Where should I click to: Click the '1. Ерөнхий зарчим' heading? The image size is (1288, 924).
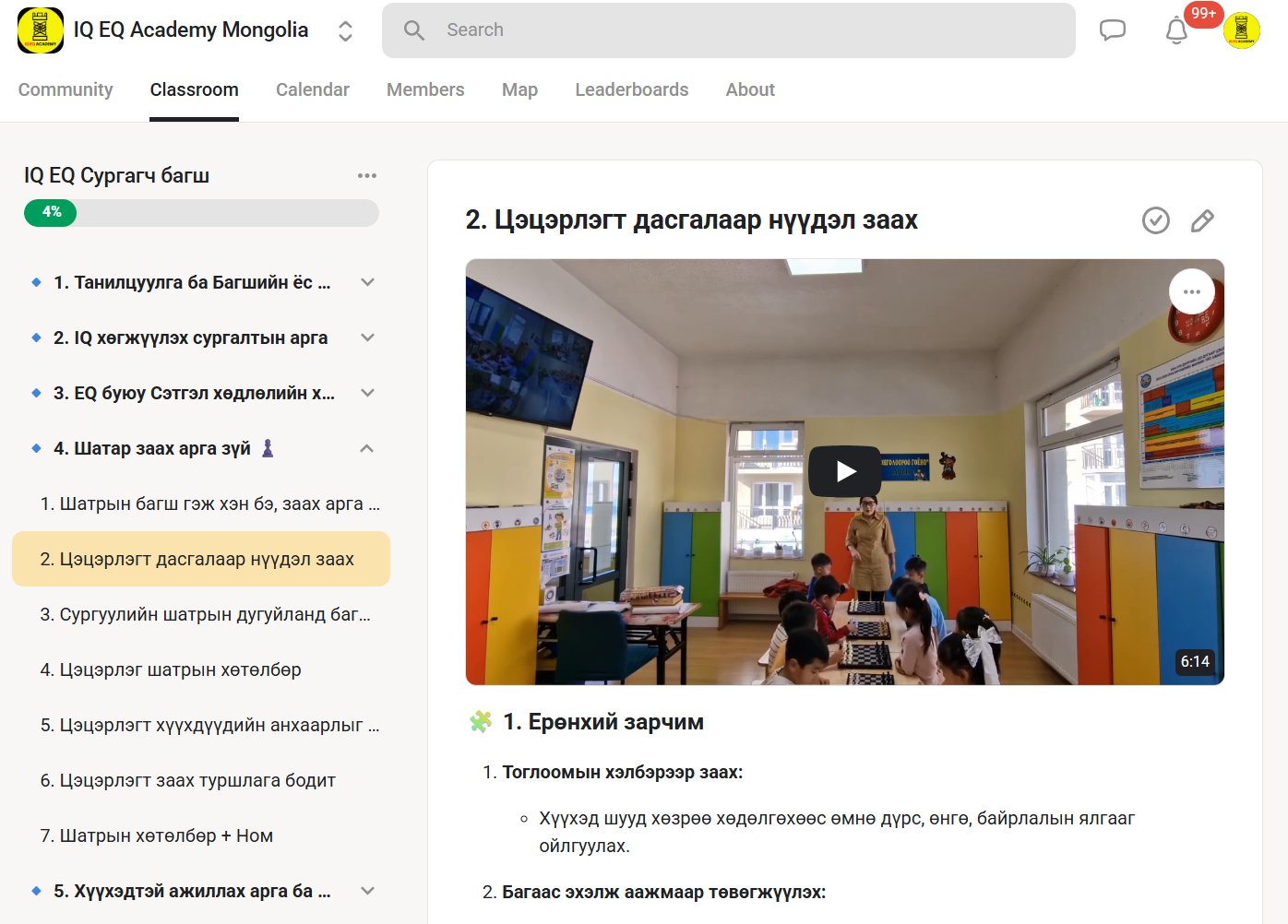click(x=603, y=722)
